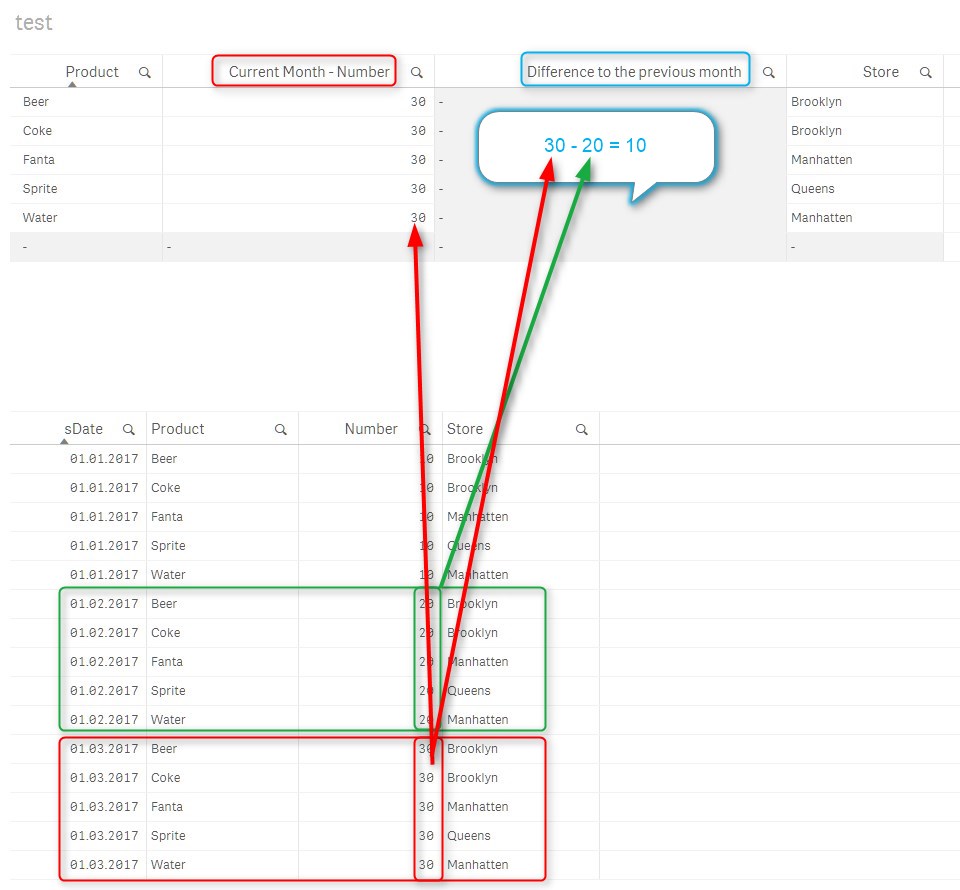
Task: Search the Product column in bottom table
Action: point(280,429)
